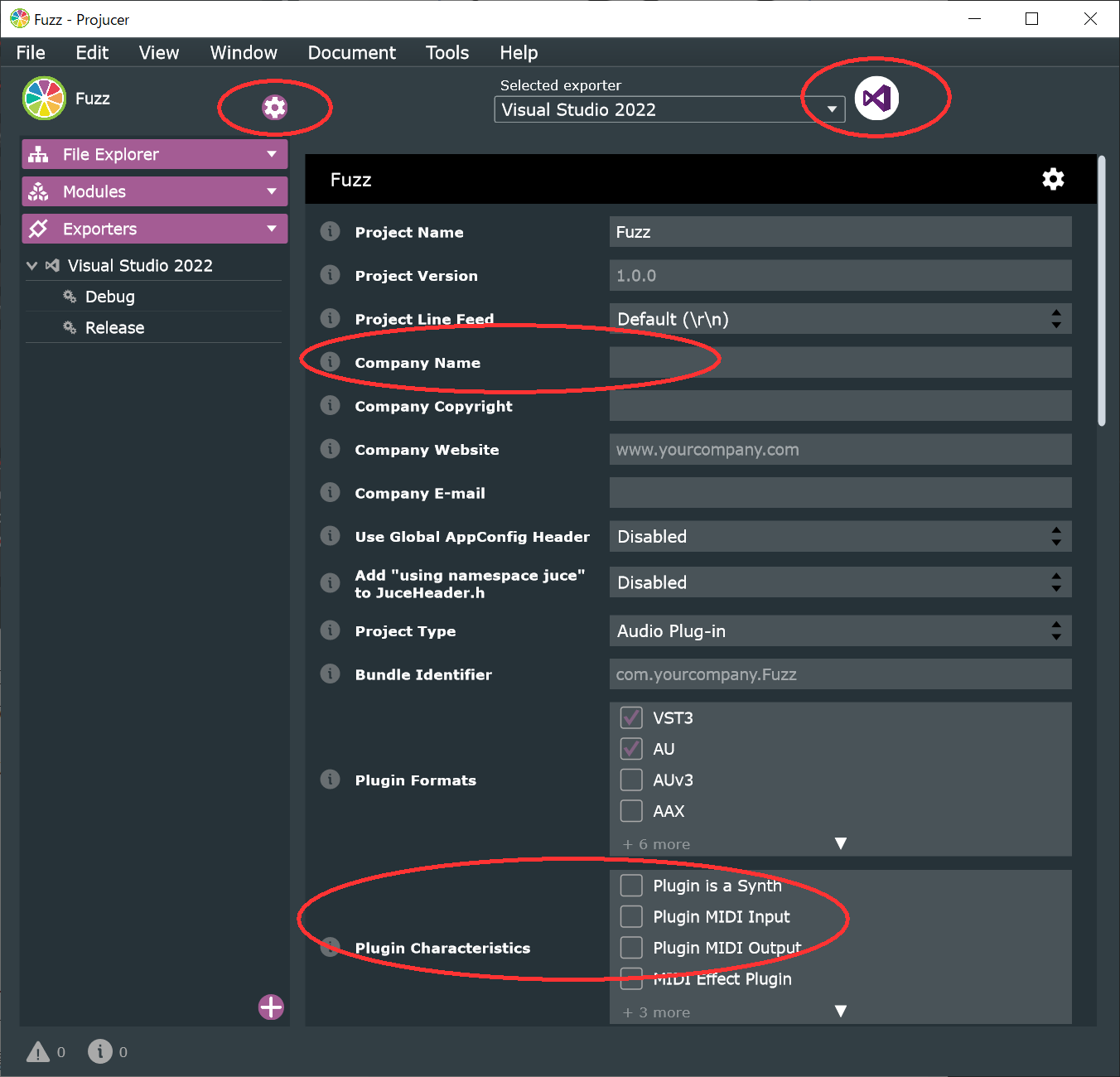
Task: Open the Selected exporter dropdown
Action: 669,109
